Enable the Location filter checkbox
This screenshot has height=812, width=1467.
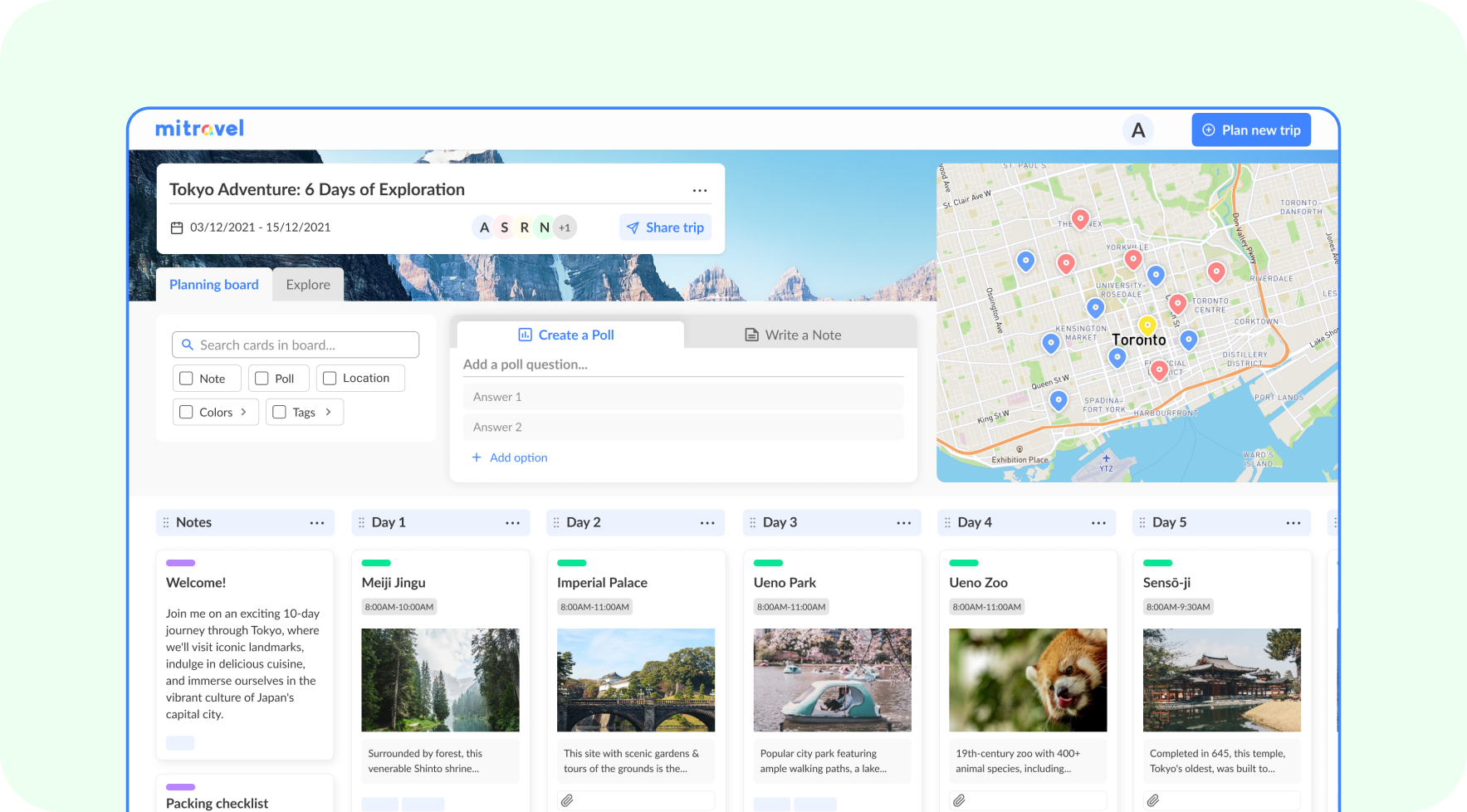[x=330, y=378]
